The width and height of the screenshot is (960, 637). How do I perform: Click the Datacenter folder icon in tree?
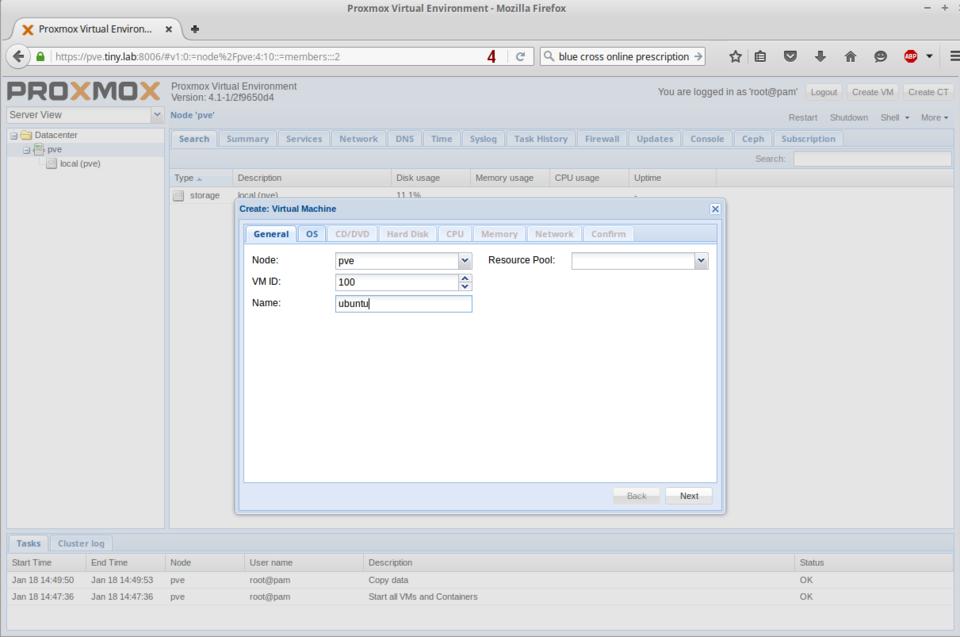[26, 135]
